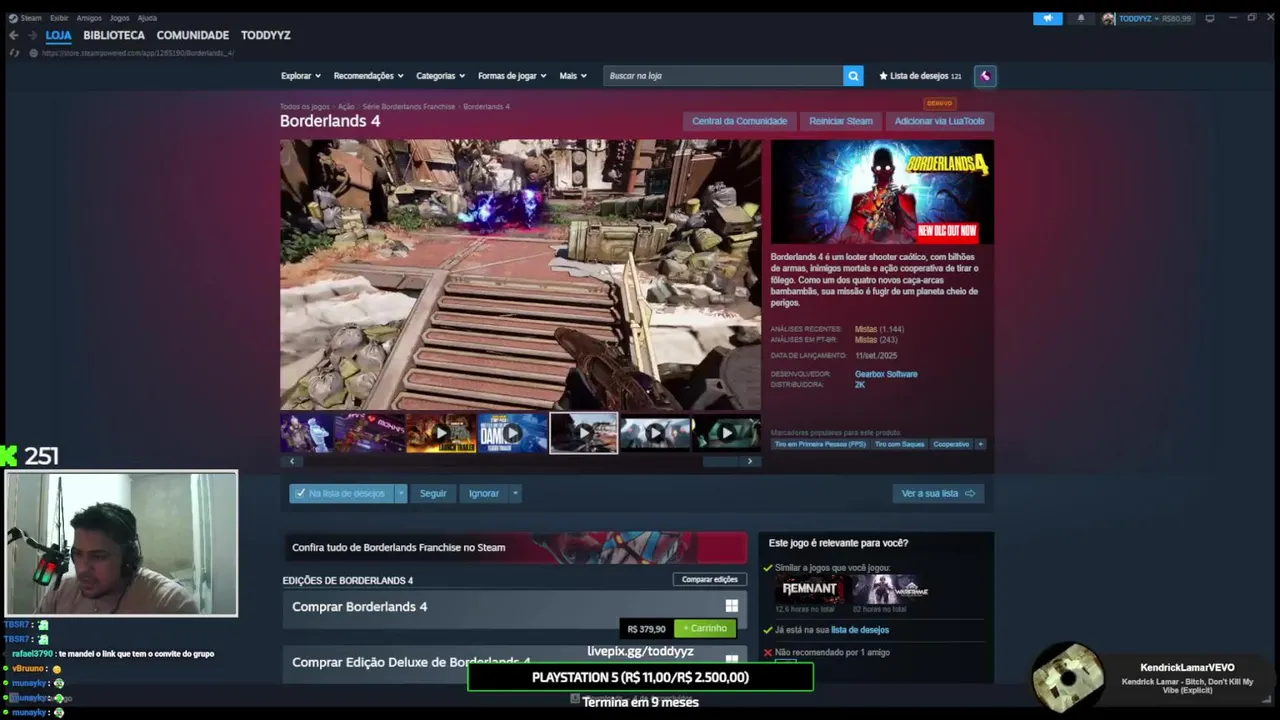Click the Remnant II similar game thumbnail
Screen dimensions: 1280x720
pyautogui.click(x=809, y=590)
